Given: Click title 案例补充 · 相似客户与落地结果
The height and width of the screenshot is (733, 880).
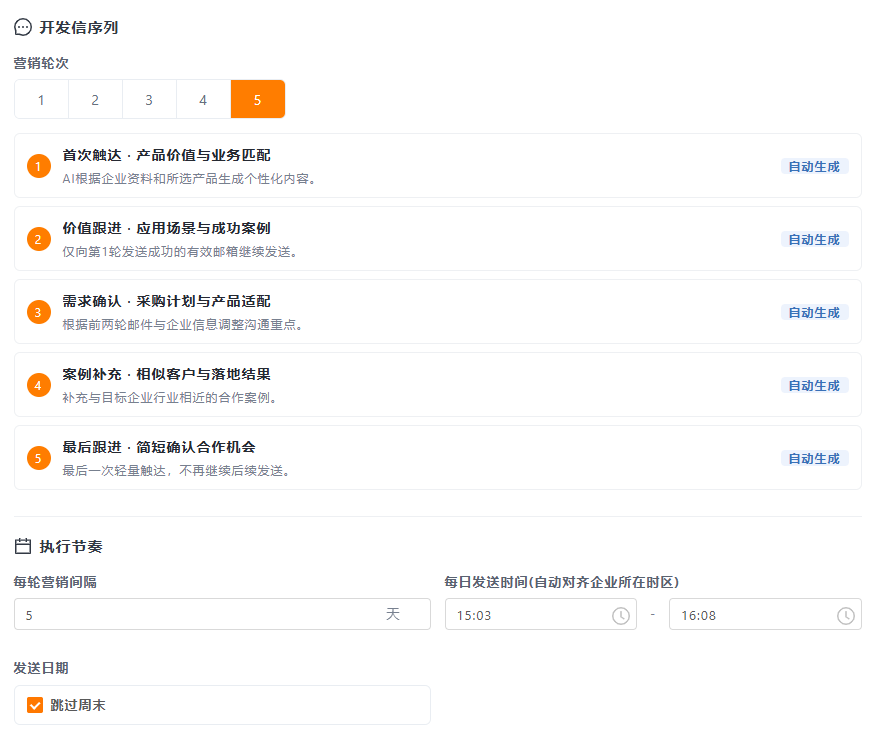Looking at the screenshot, I should point(167,374).
